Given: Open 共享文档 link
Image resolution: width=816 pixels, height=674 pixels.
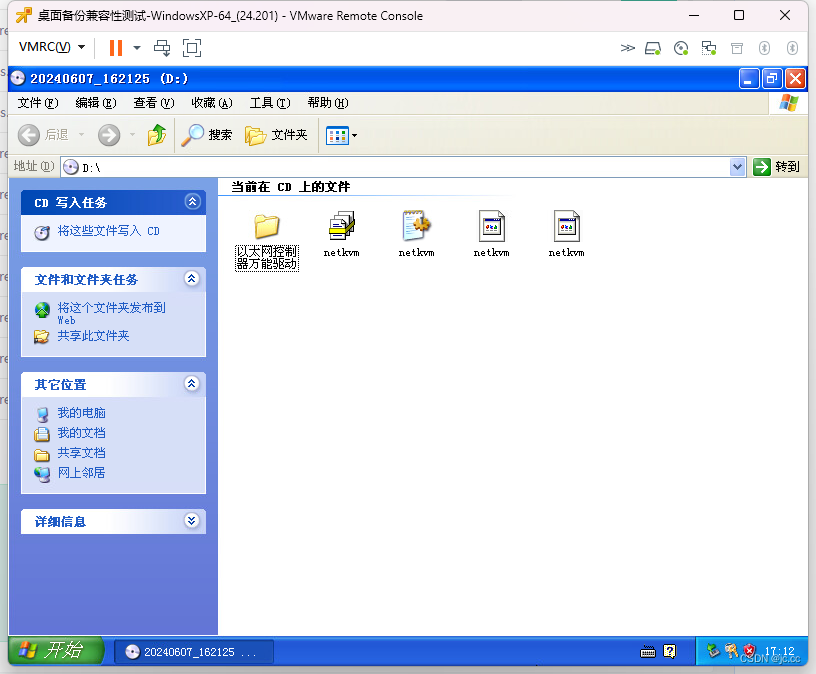Looking at the screenshot, I should coord(81,453).
